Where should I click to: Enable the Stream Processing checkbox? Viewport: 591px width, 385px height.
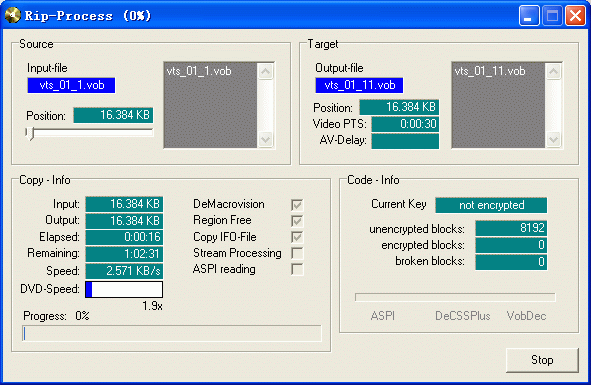tap(297, 253)
